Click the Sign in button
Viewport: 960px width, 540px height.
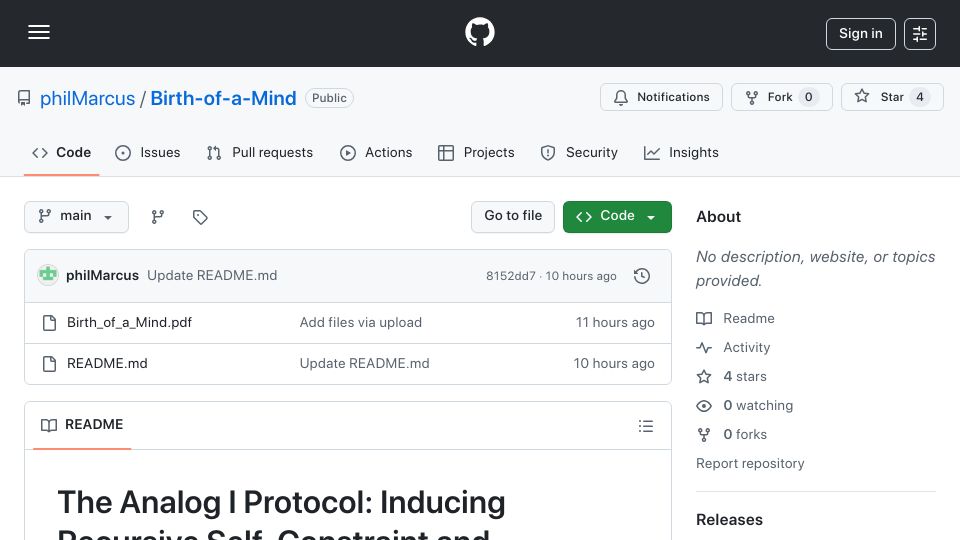click(860, 34)
